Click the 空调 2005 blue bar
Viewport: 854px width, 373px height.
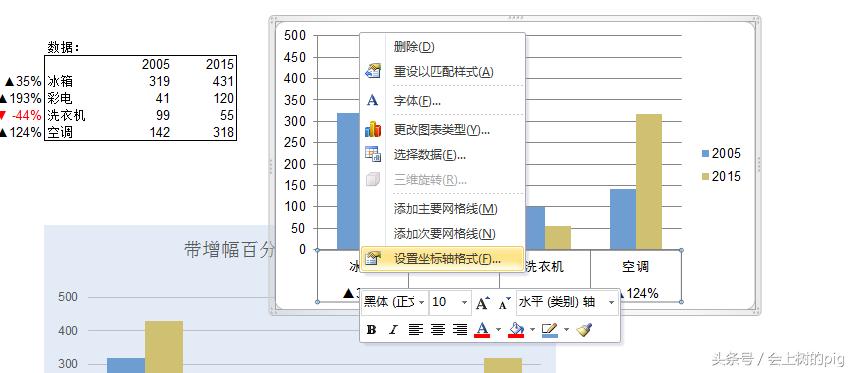pos(623,219)
